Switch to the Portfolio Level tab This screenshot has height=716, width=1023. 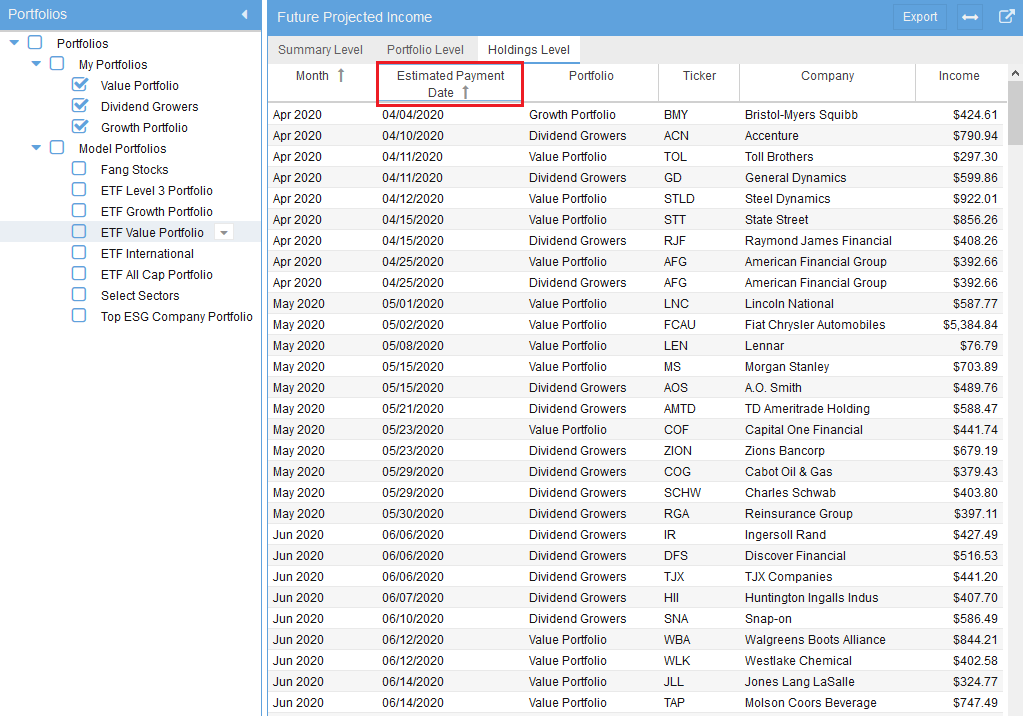point(427,49)
